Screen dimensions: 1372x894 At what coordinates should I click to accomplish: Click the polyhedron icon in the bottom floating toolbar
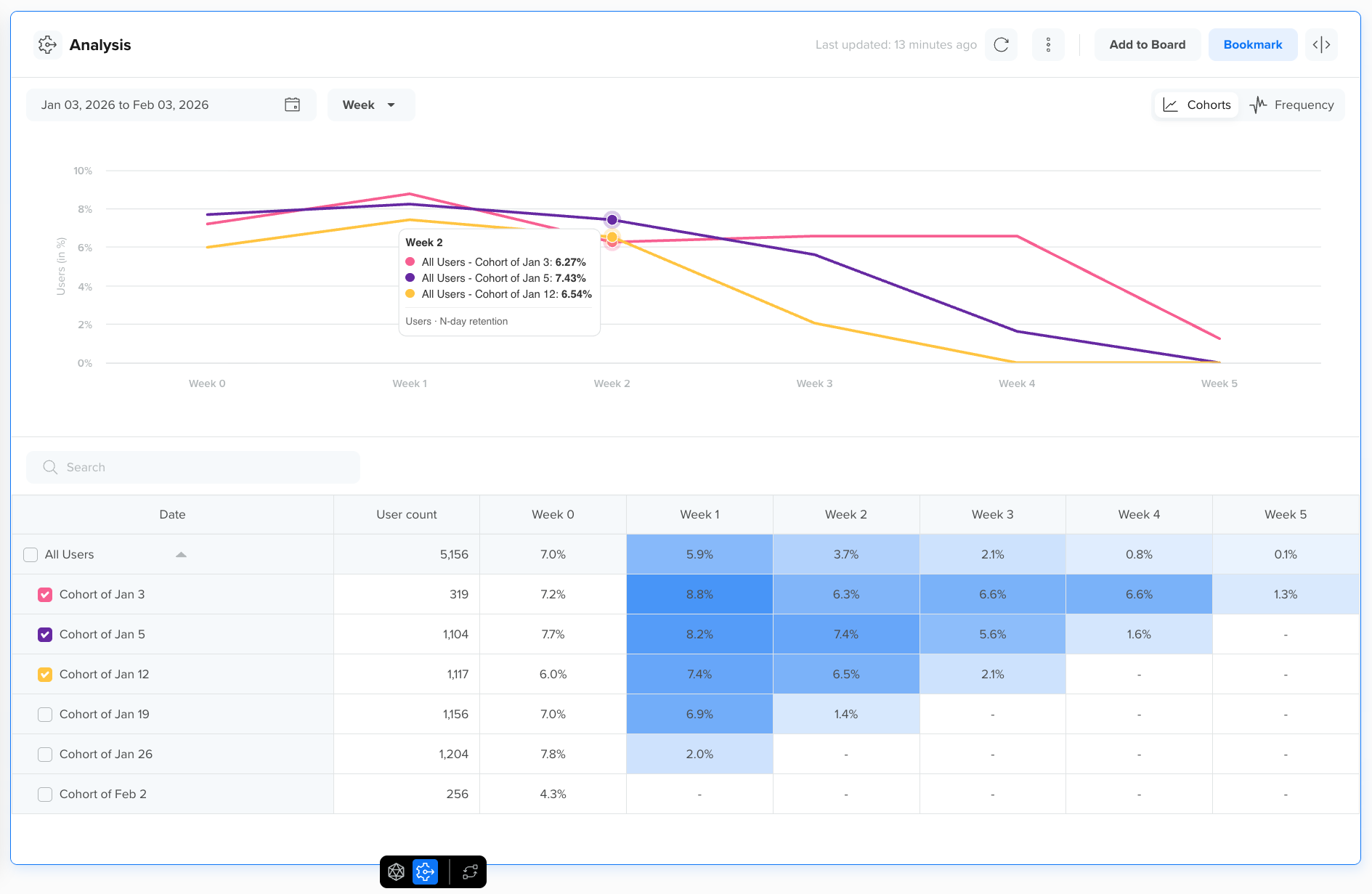(396, 871)
